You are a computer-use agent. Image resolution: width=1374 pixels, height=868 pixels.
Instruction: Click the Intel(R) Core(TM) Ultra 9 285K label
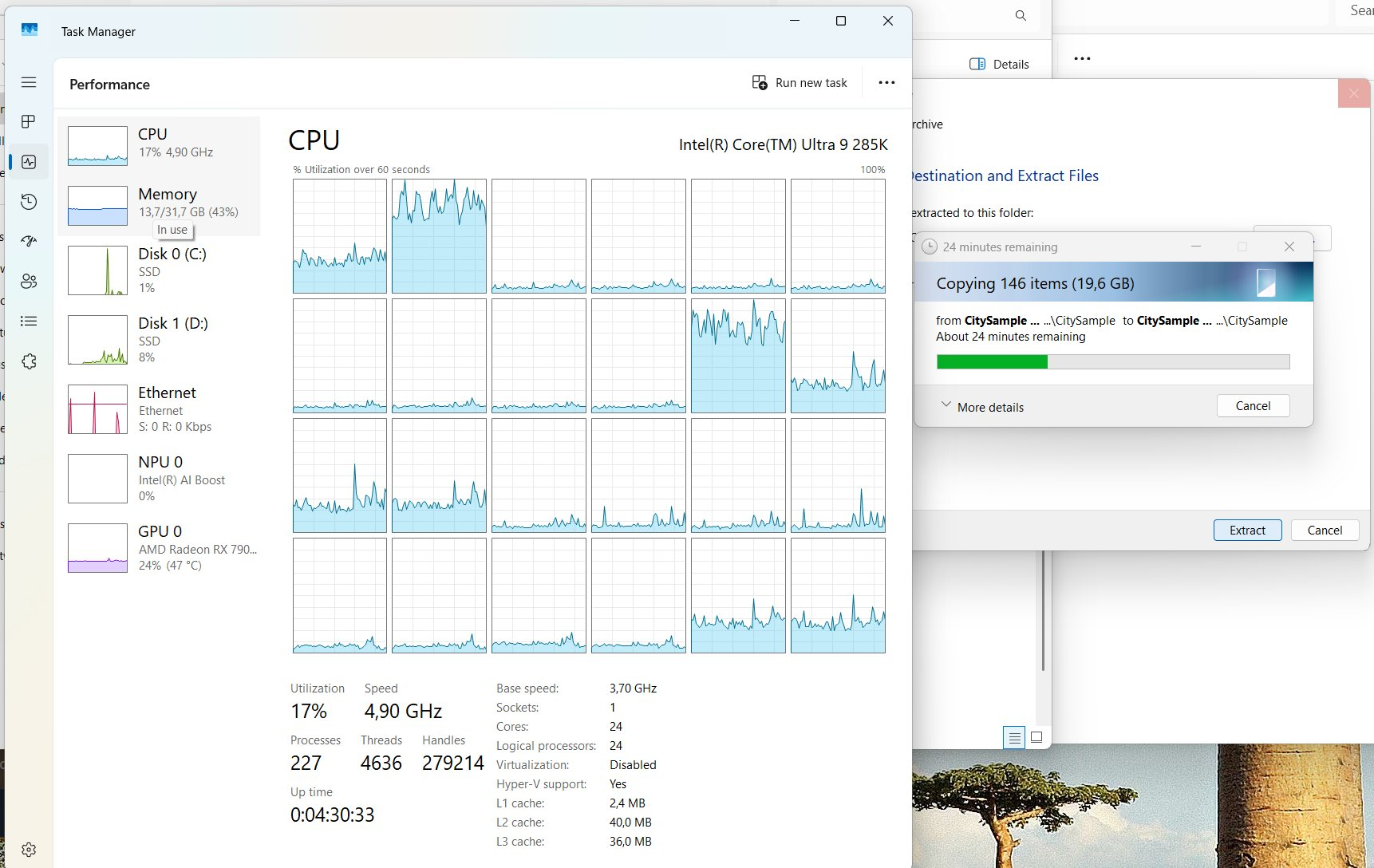[x=783, y=144]
